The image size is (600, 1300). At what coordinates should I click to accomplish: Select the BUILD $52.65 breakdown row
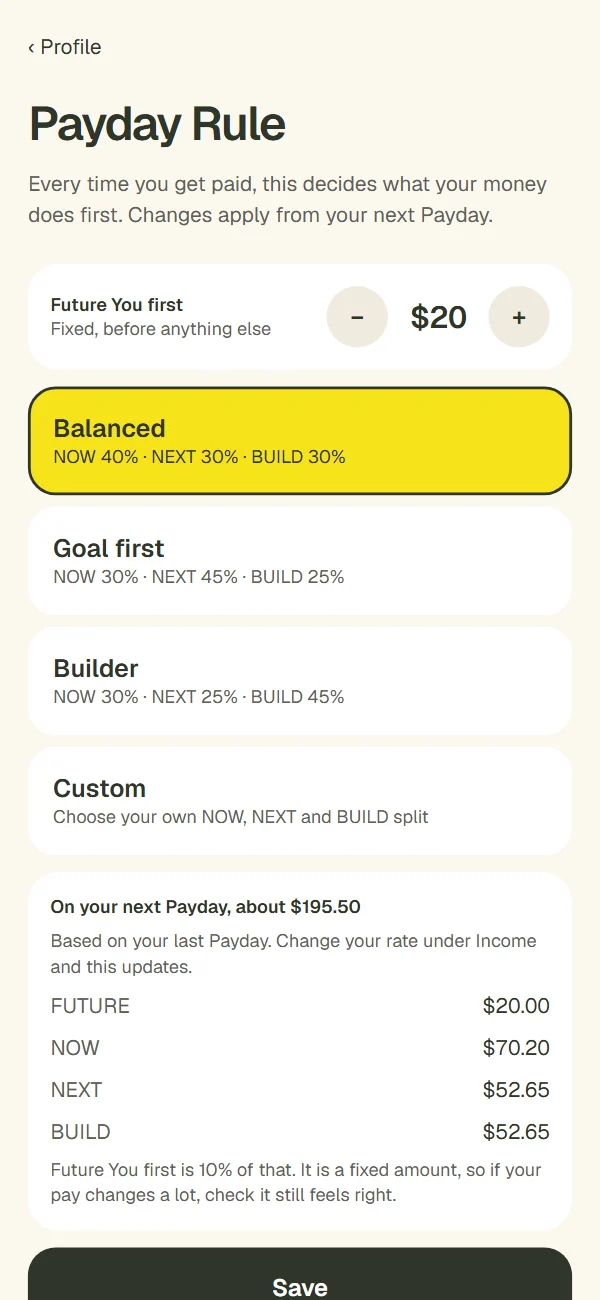(x=300, y=1132)
